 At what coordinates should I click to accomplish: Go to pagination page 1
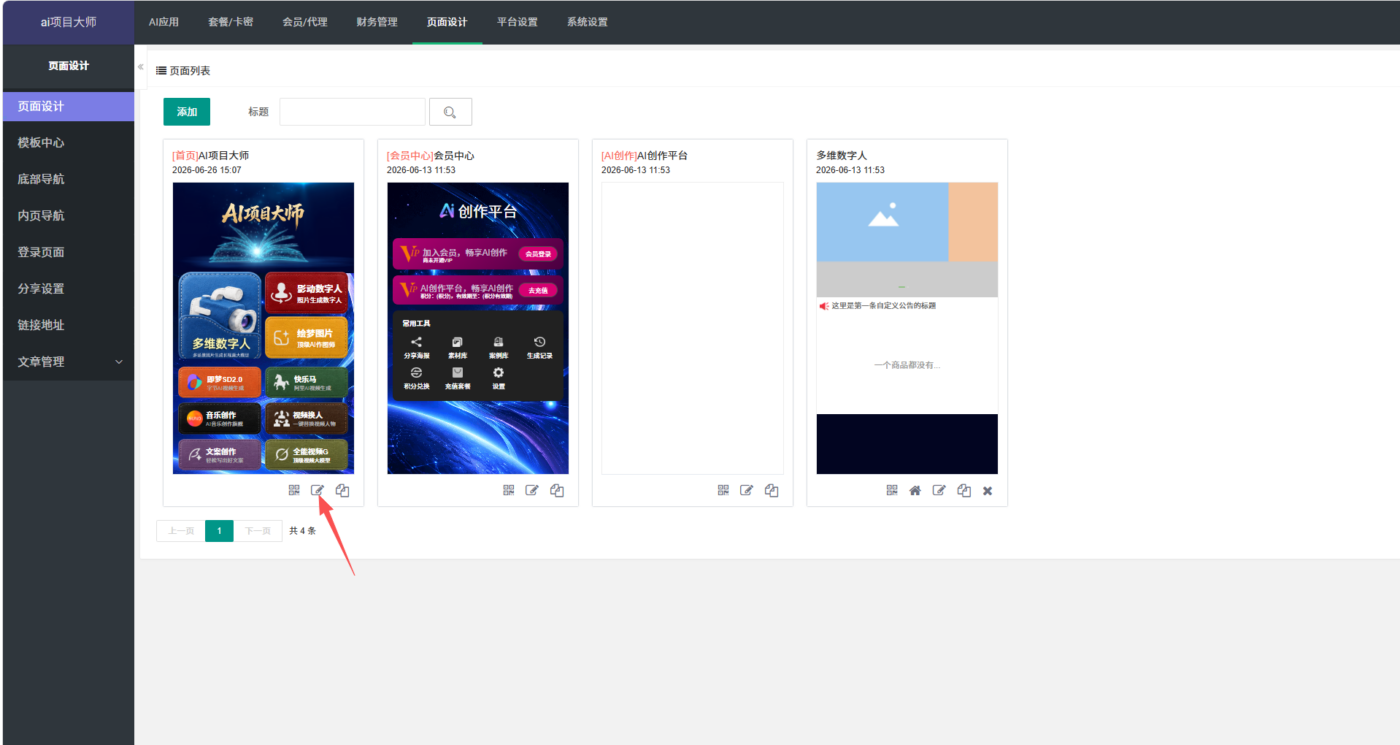219,531
